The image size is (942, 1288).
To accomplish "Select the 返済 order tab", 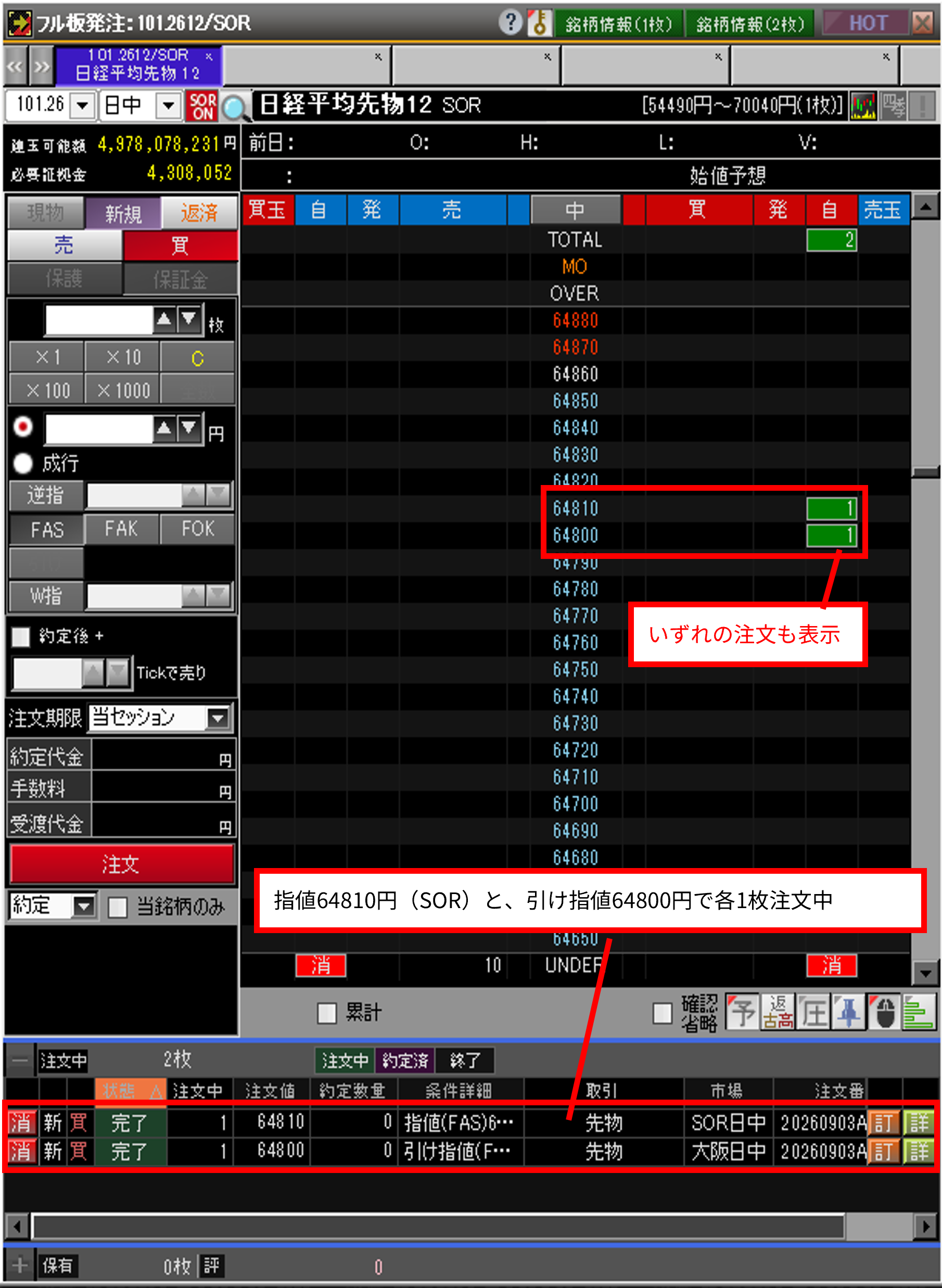I will tap(199, 213).
